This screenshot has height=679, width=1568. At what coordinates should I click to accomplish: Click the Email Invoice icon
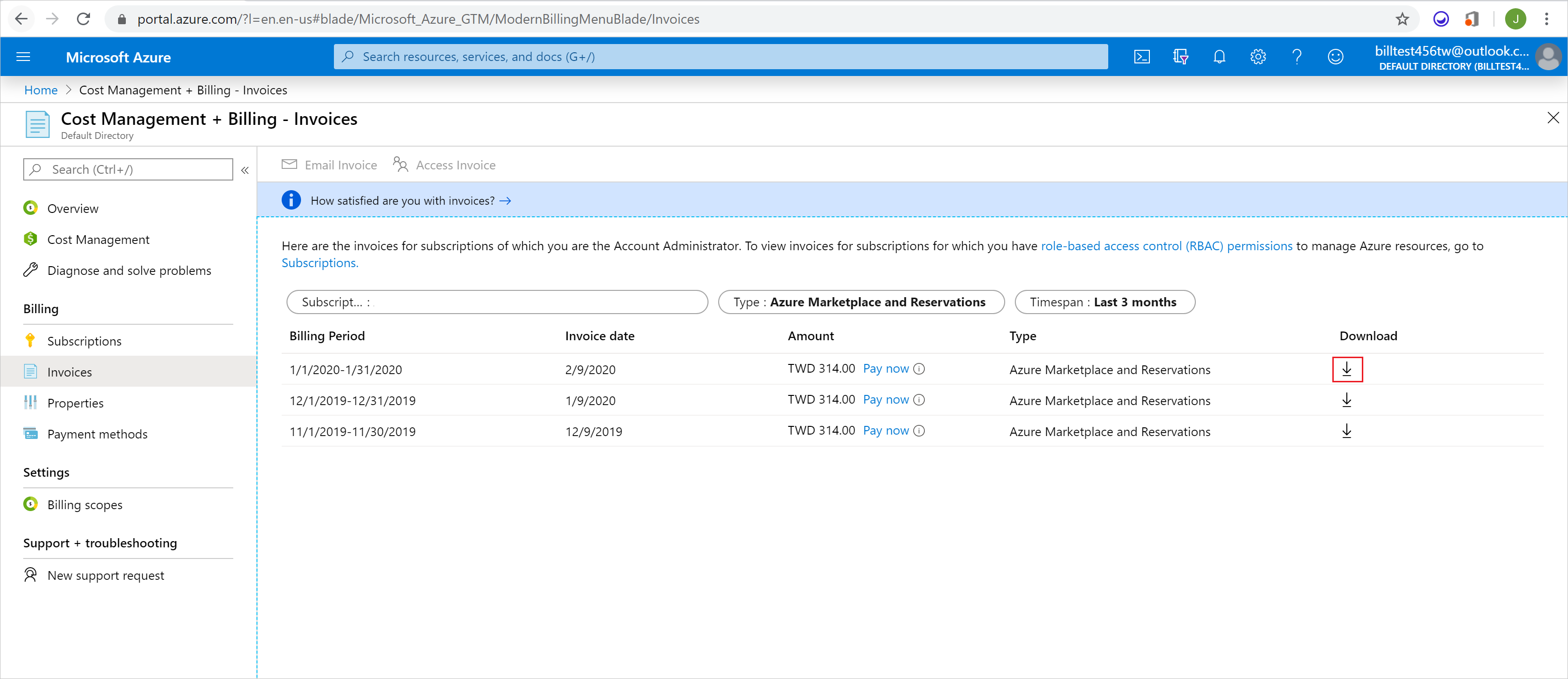pos(289,164)
